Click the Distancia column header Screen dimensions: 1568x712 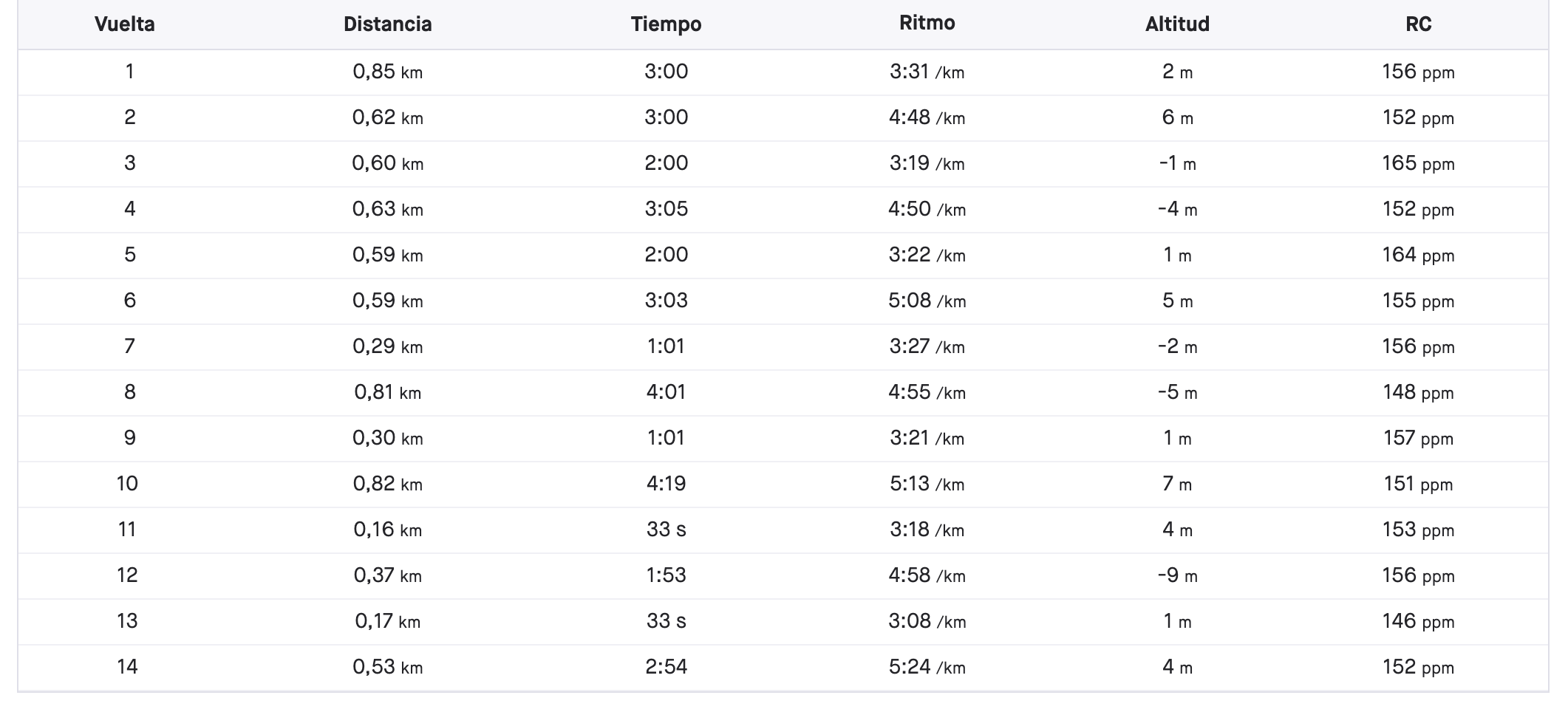click(x=387, y=24)
